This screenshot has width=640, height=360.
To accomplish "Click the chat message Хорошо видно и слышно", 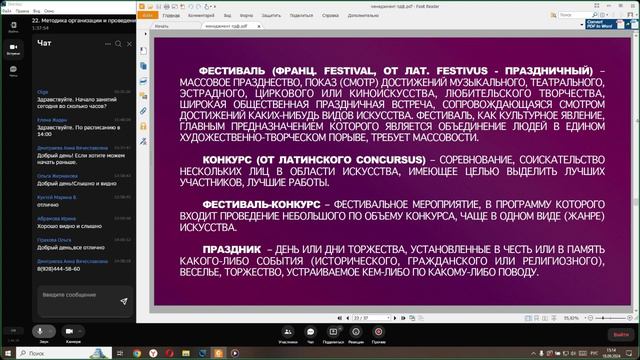I will (x=69, y=226).
